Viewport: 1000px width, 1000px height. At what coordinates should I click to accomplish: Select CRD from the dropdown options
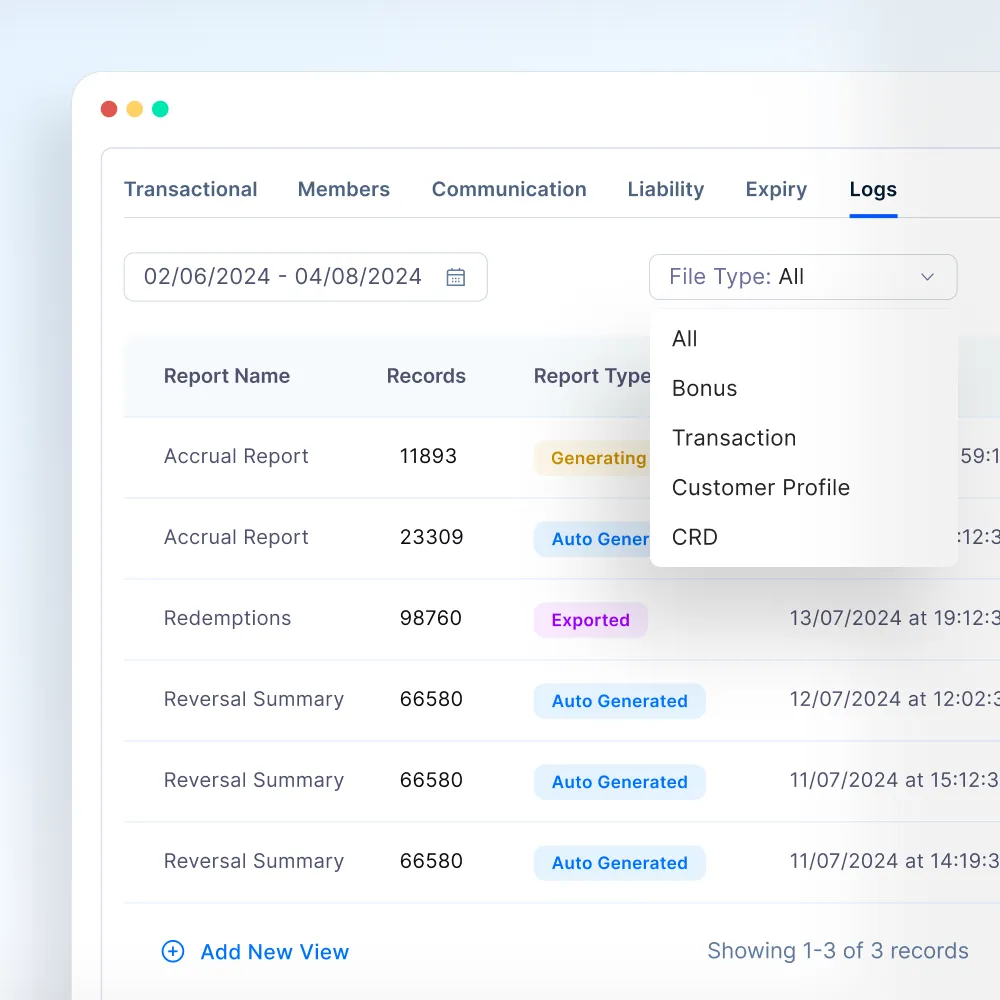coord(694,537)
